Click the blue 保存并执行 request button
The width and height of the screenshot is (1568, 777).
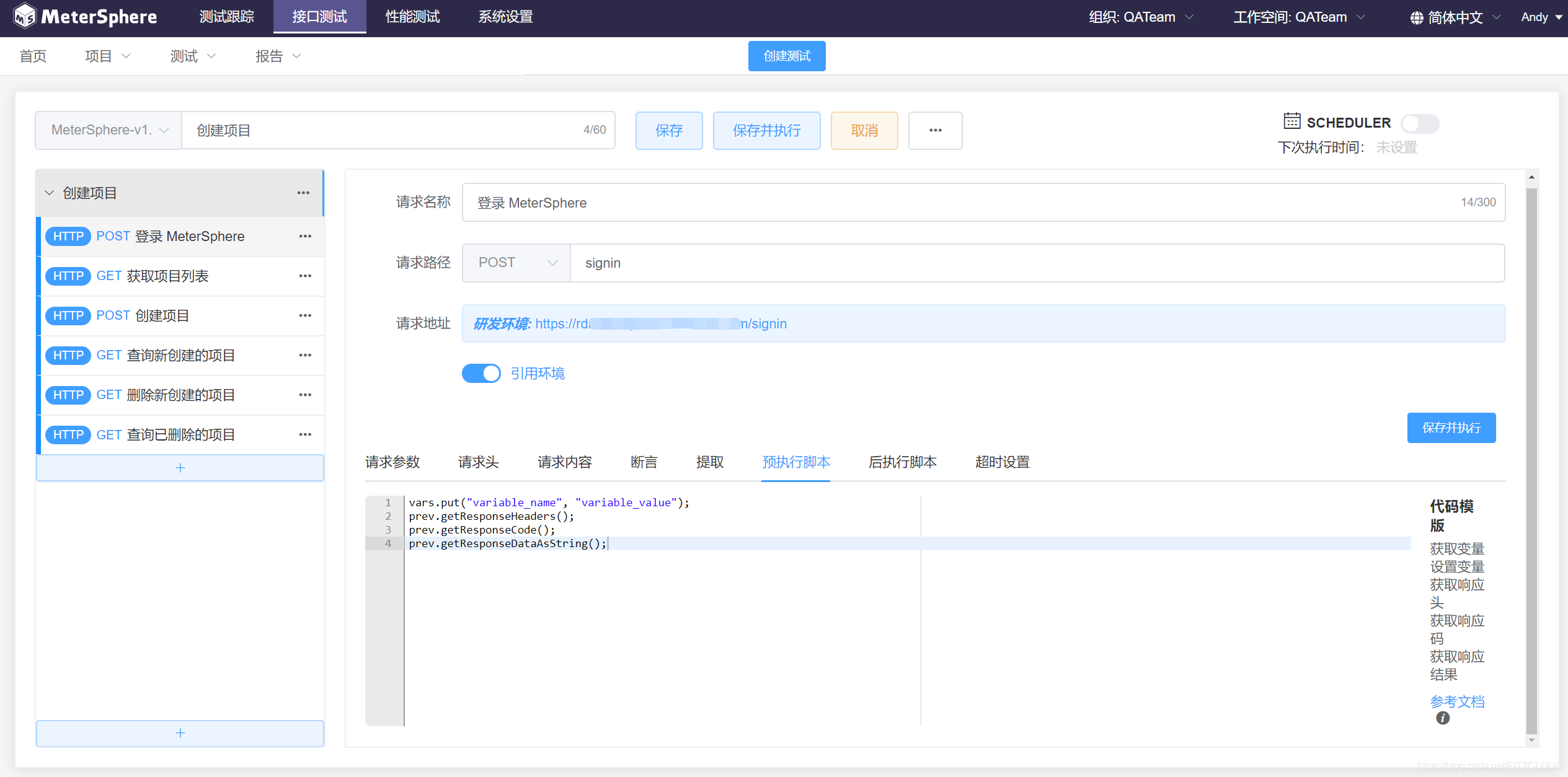(x=1451, y=428)
